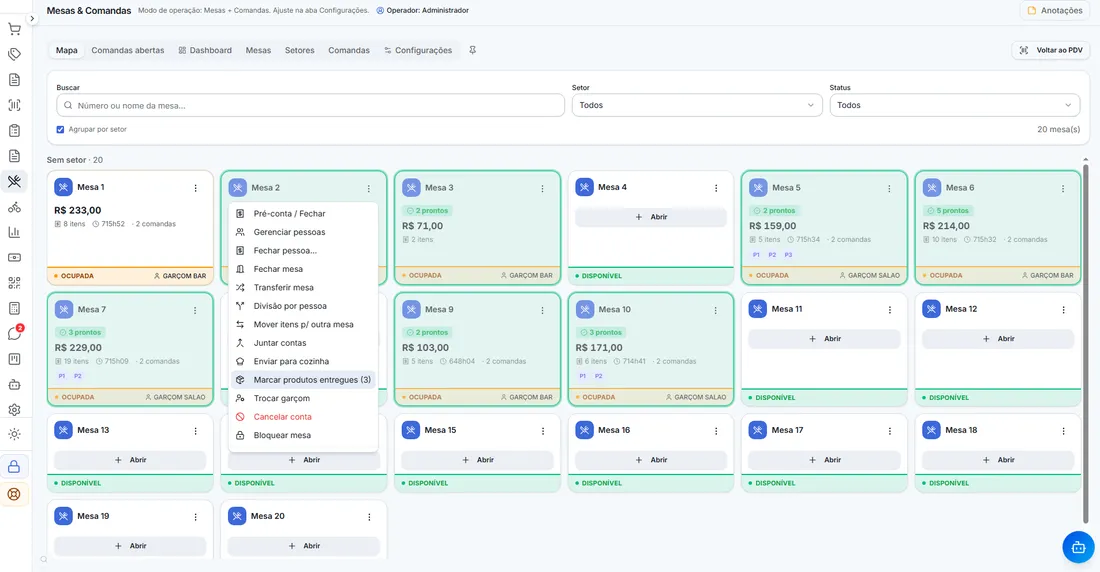Switch to the Setores tab
Image resolution: width=1100 pixels, height=572 pixels.
click(x=300, y=51)
